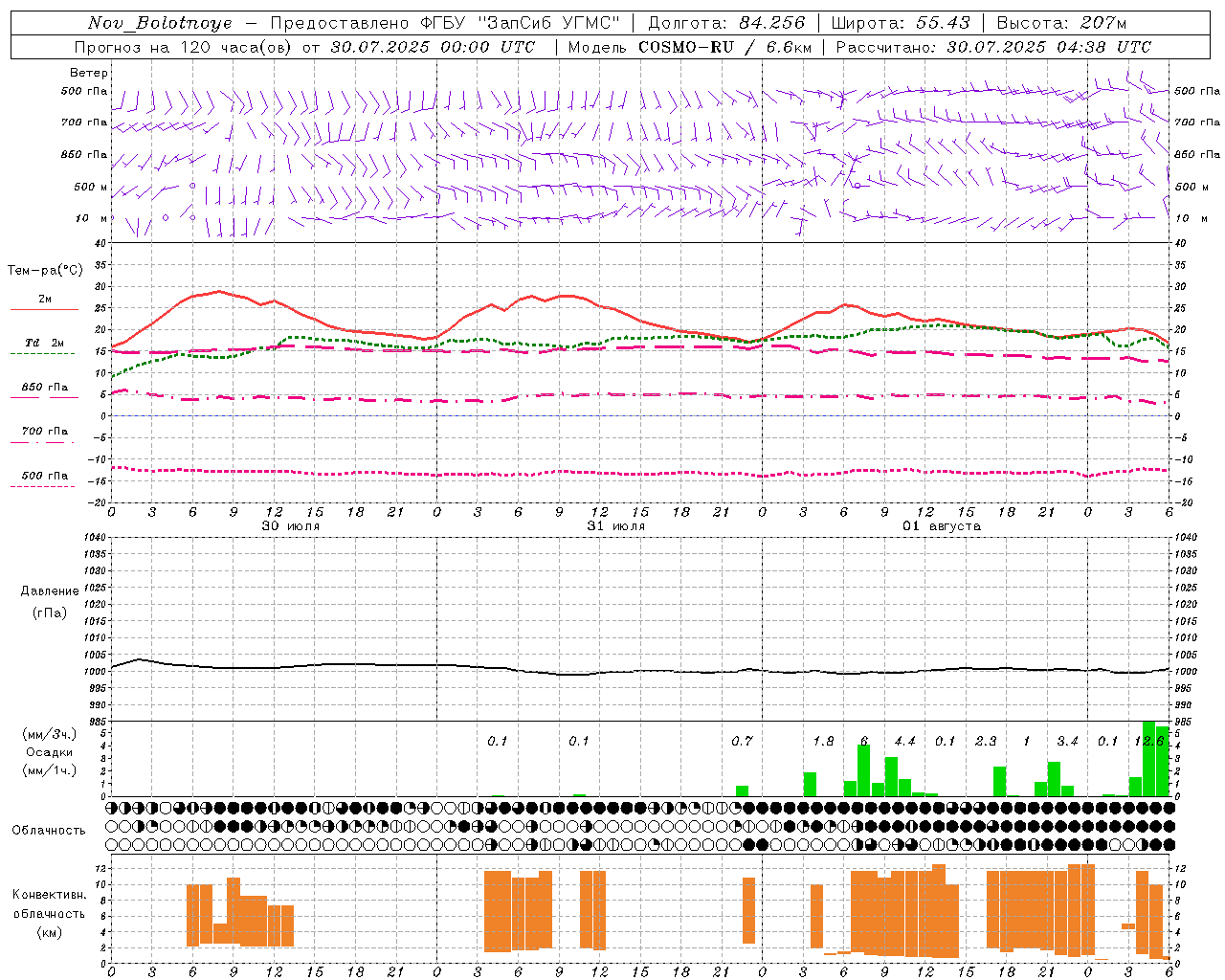Select the 2м temperature legend entry

click(45, 299)
